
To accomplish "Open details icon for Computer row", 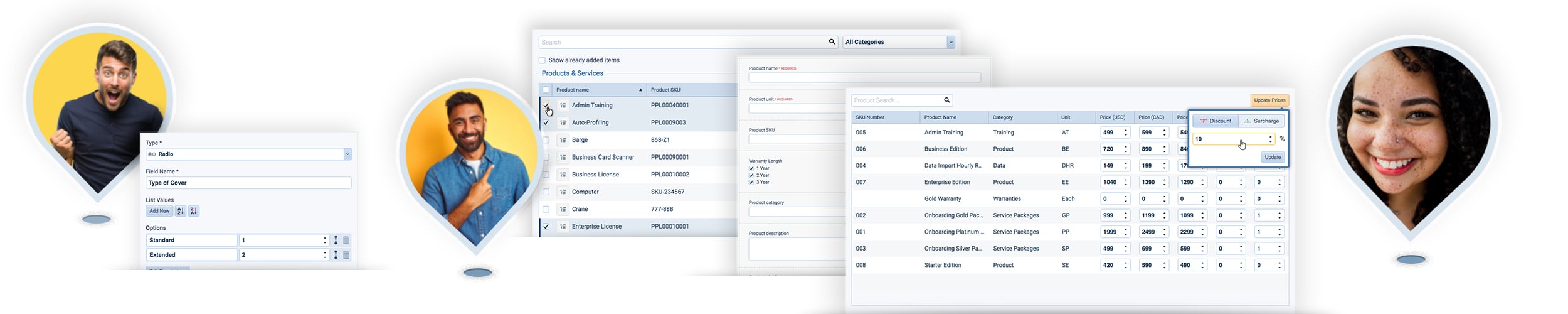I will (x=563, y=192).
